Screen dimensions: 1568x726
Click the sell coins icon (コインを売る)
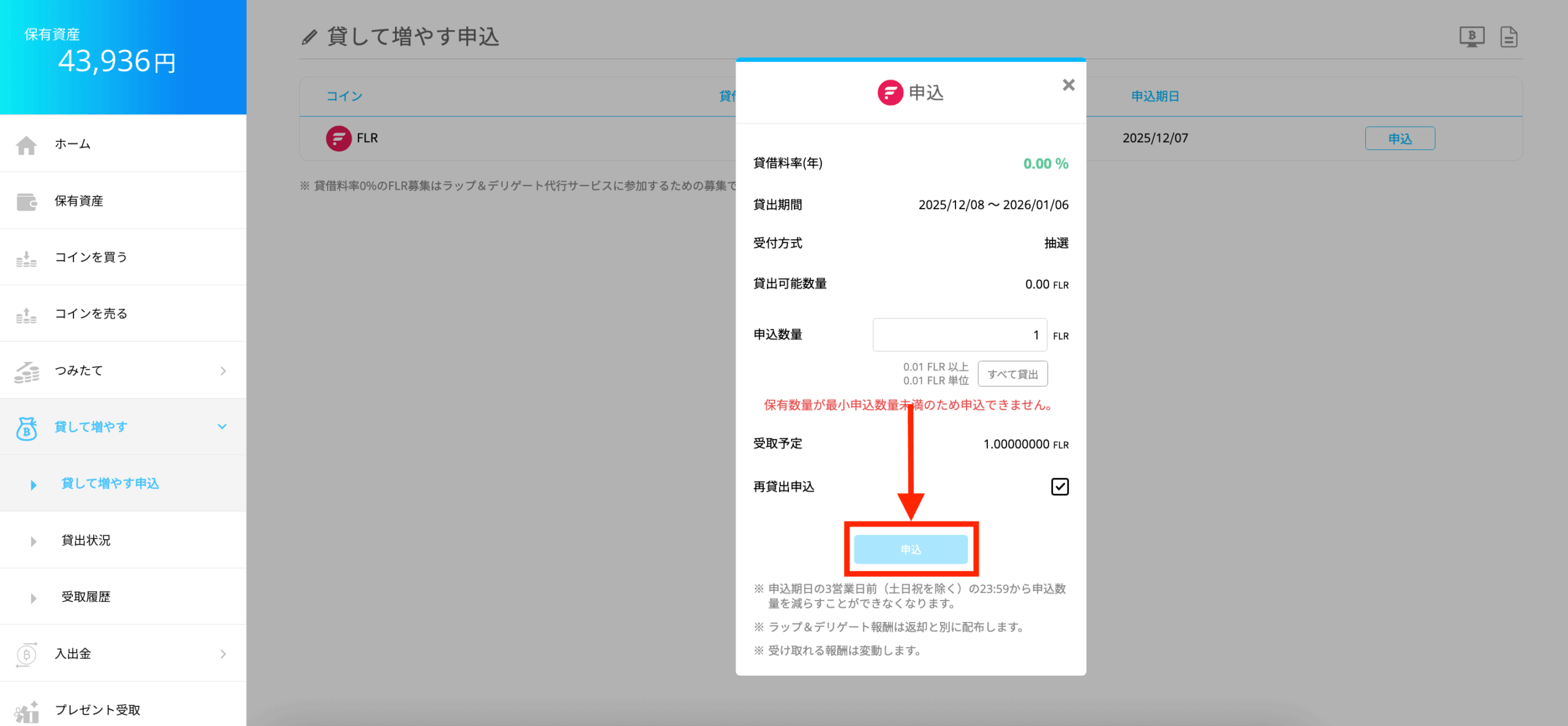pos(26,315)
